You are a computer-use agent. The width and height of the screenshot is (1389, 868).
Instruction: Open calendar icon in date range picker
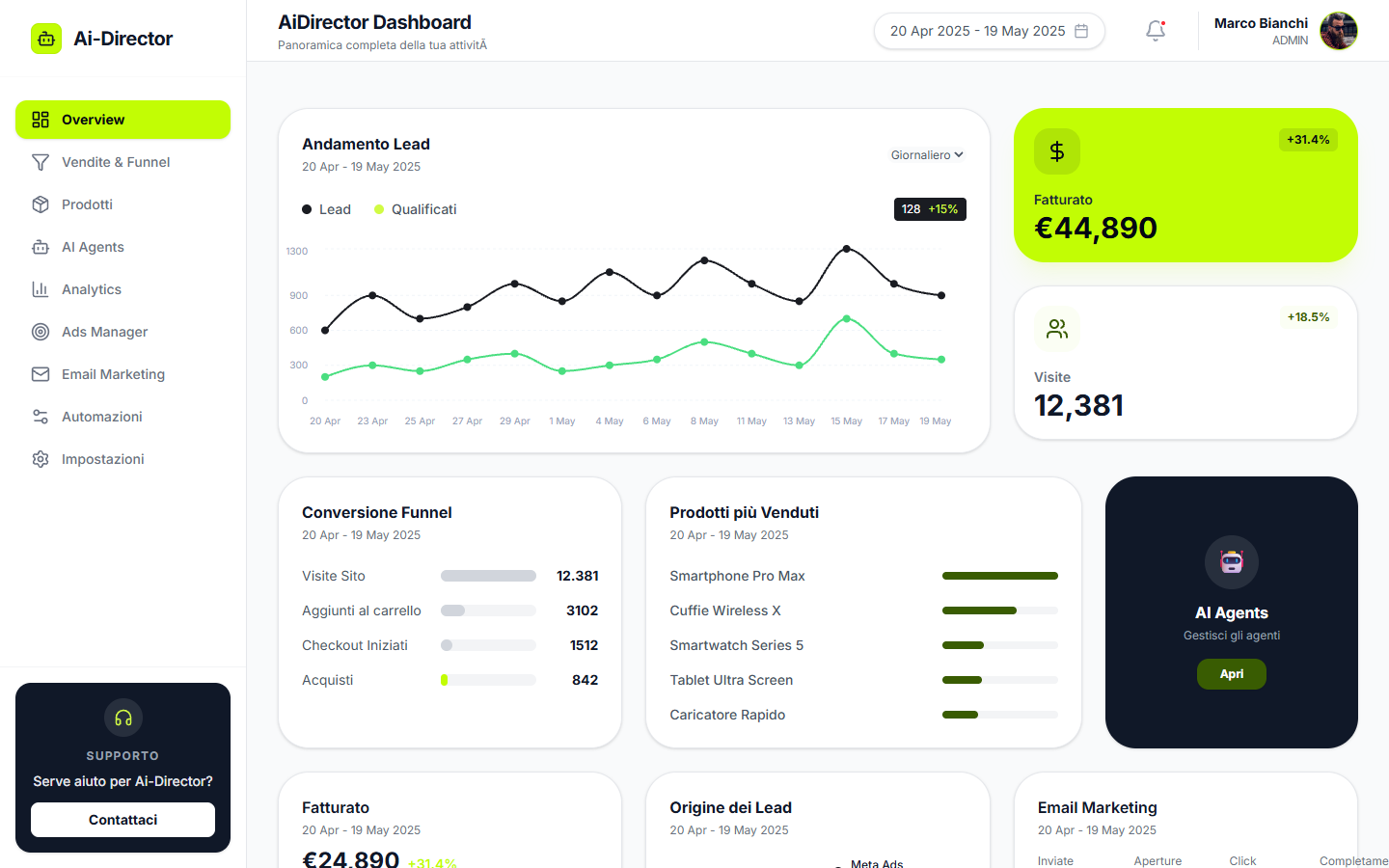tap(1081, 31)
